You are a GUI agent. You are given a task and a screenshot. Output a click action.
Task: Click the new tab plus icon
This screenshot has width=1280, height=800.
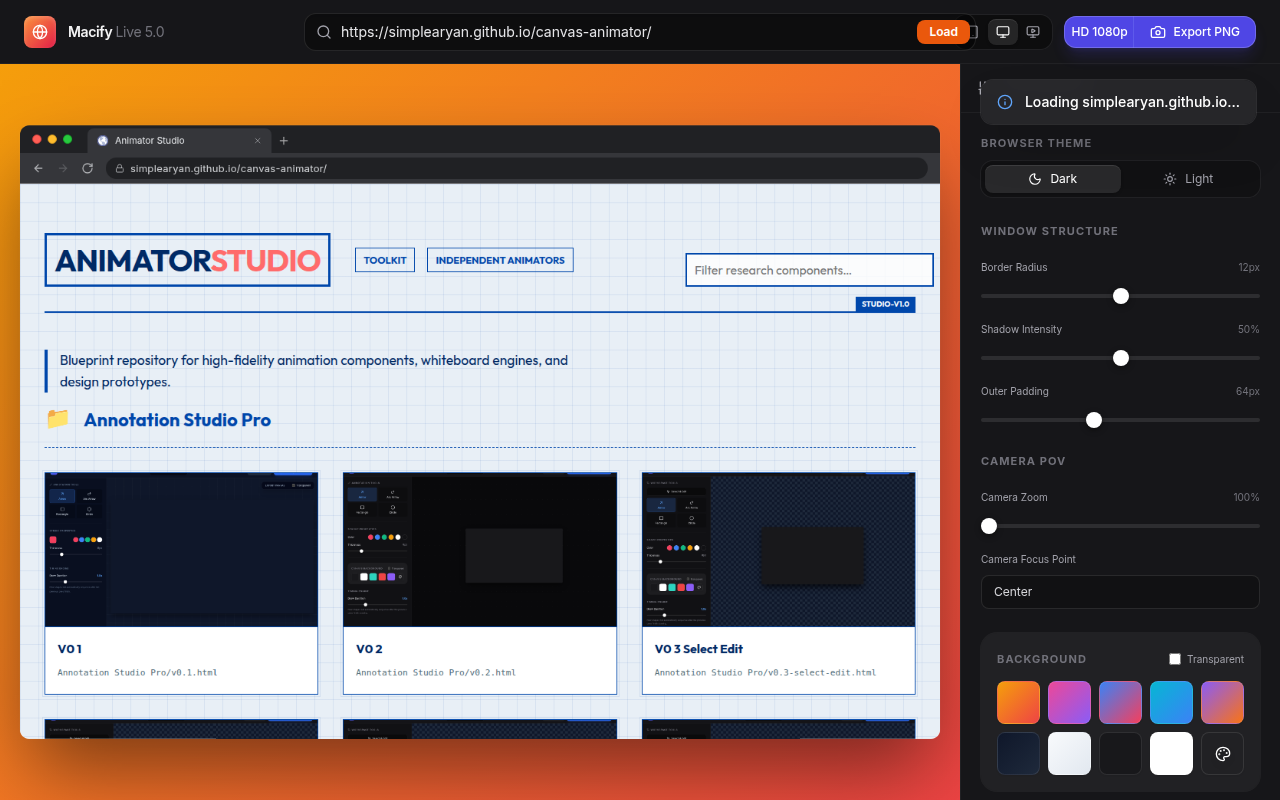point(284,141)
